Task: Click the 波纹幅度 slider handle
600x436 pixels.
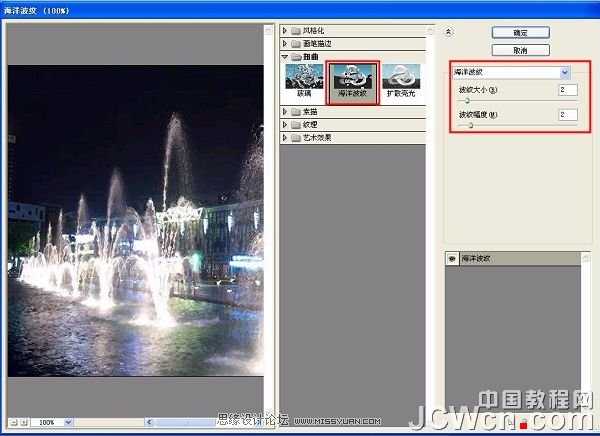Action: coord(471,125)
